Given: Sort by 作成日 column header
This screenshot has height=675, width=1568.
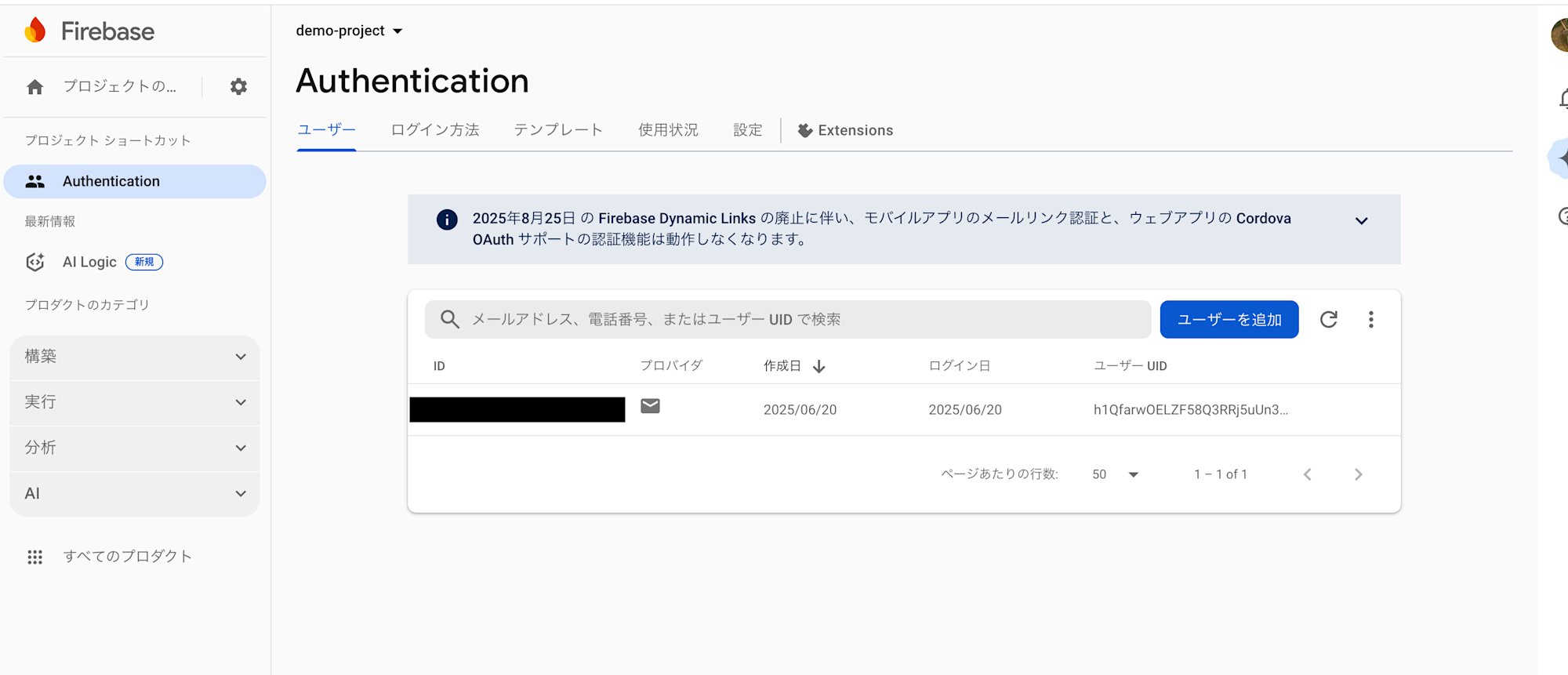Looking at the screenshot, I should point(782,366).
